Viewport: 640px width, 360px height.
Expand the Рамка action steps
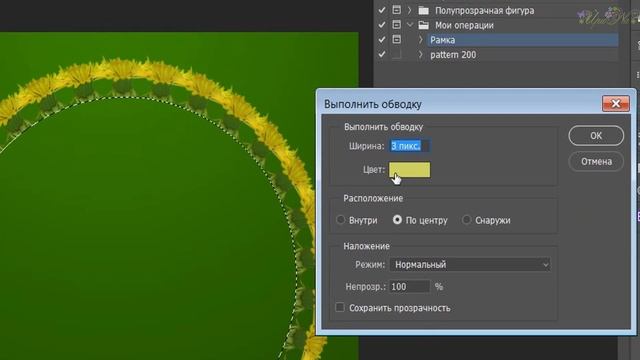tap(420, 40)
